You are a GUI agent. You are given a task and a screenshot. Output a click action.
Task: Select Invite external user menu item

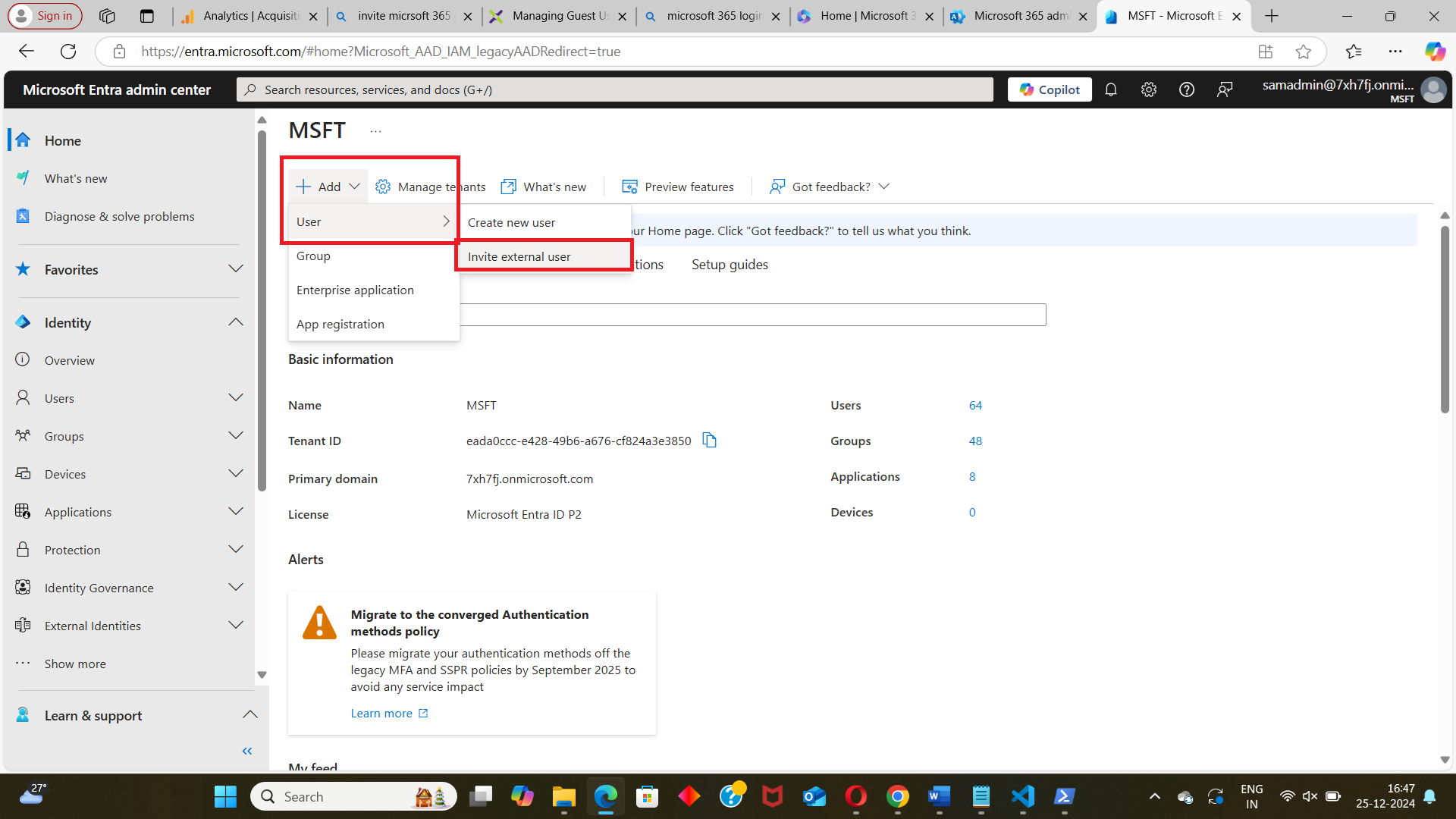(519, 256)
